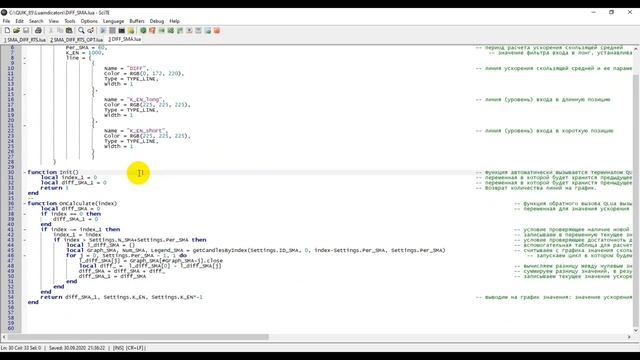The height and width of the screenshot is (360, 640).
Task: Collapse the fold marker at line 9
Action: [24, 63]
